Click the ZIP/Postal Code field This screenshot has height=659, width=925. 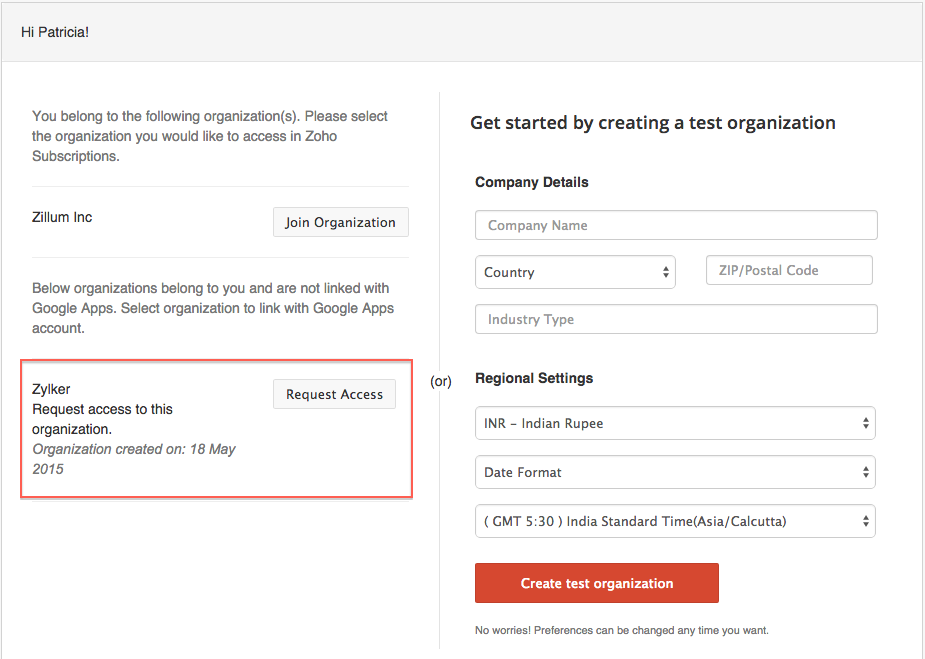(789, 270)
